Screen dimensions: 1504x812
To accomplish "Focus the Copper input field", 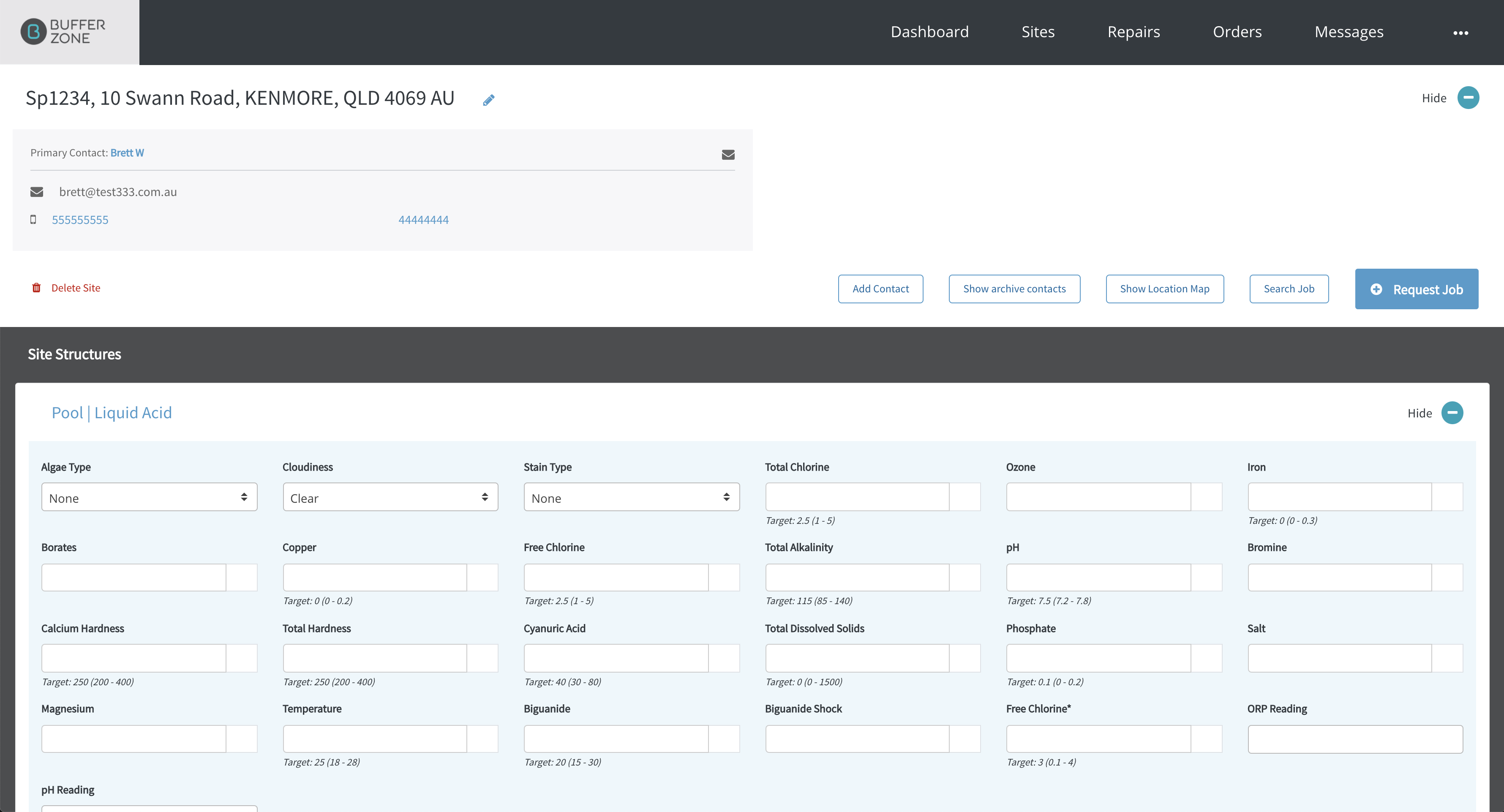I will click(x=374, y=578).
